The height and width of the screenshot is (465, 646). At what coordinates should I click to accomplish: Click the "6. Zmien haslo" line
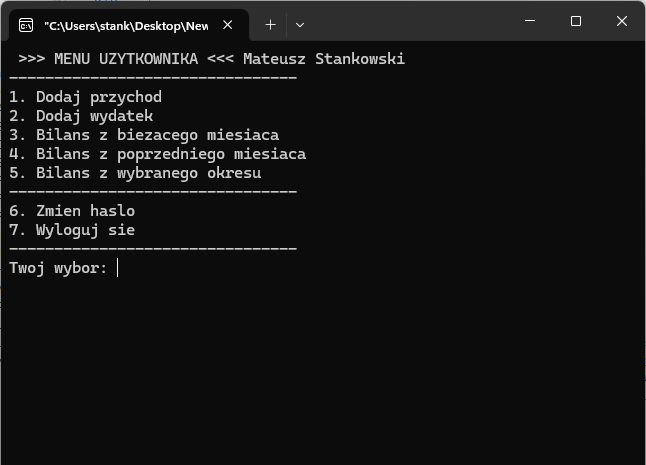[72, 211]
